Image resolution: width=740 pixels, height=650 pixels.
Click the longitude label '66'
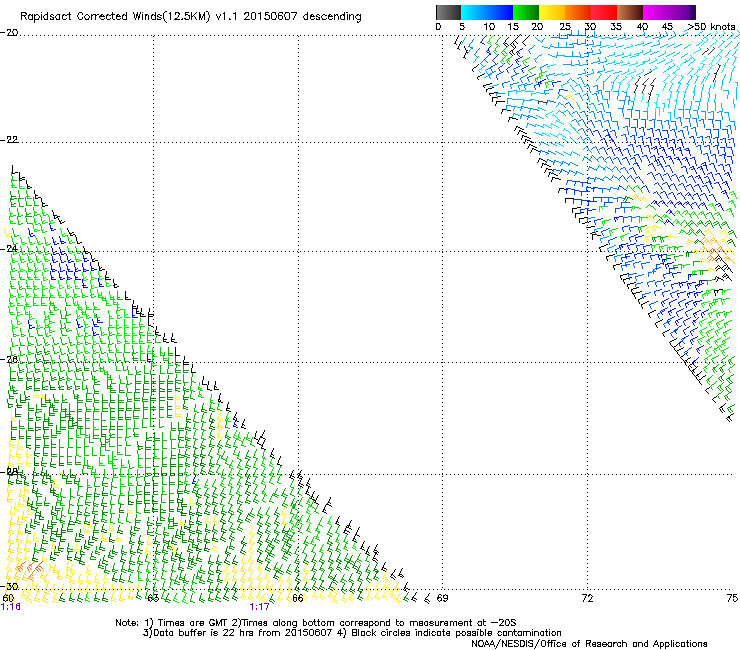pos(298,599)
